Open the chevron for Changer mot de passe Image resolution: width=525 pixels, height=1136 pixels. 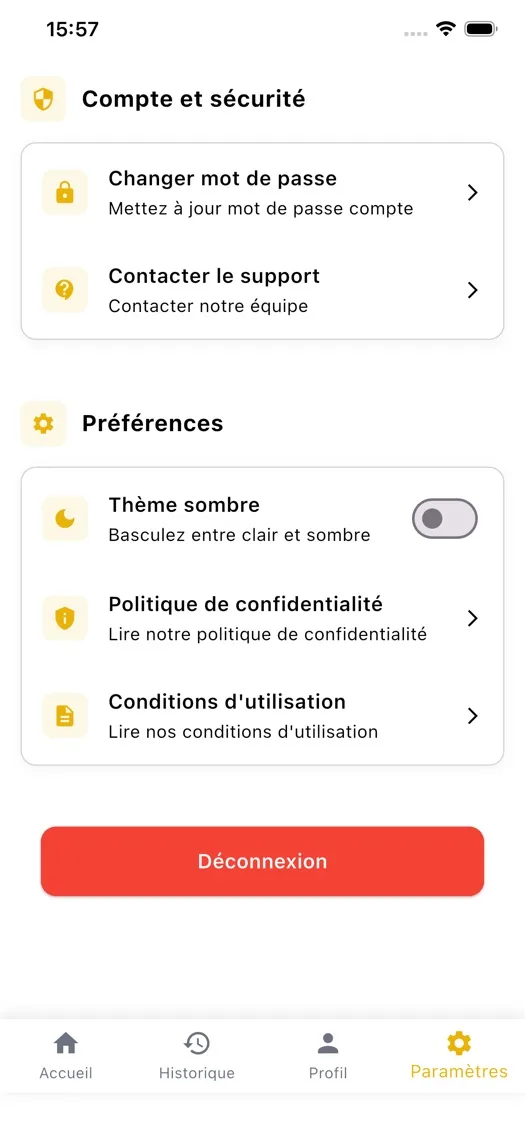tap(473, 193)
